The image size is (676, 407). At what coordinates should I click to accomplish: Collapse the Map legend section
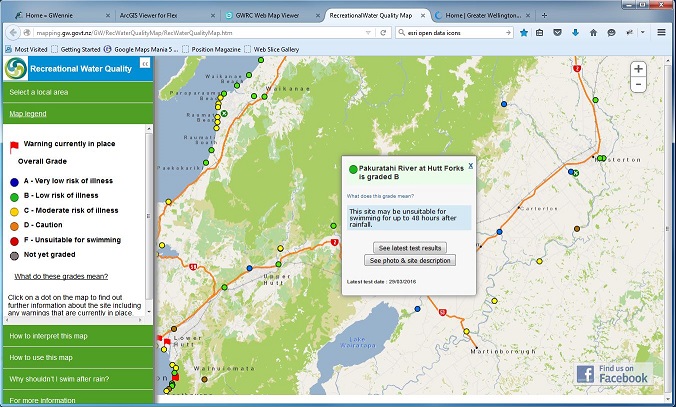(78, 113)
